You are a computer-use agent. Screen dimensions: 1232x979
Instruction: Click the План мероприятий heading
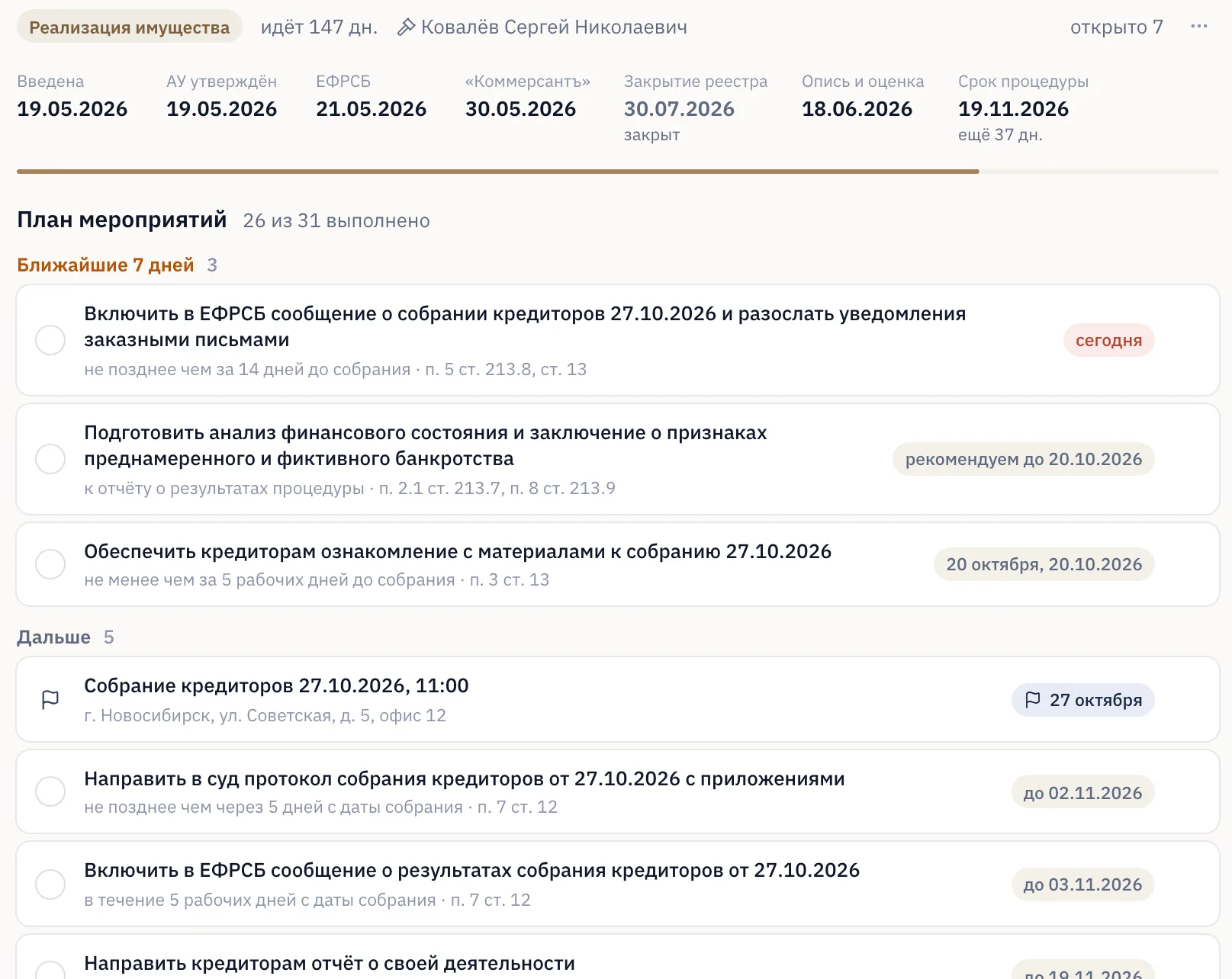click(122, 220)
